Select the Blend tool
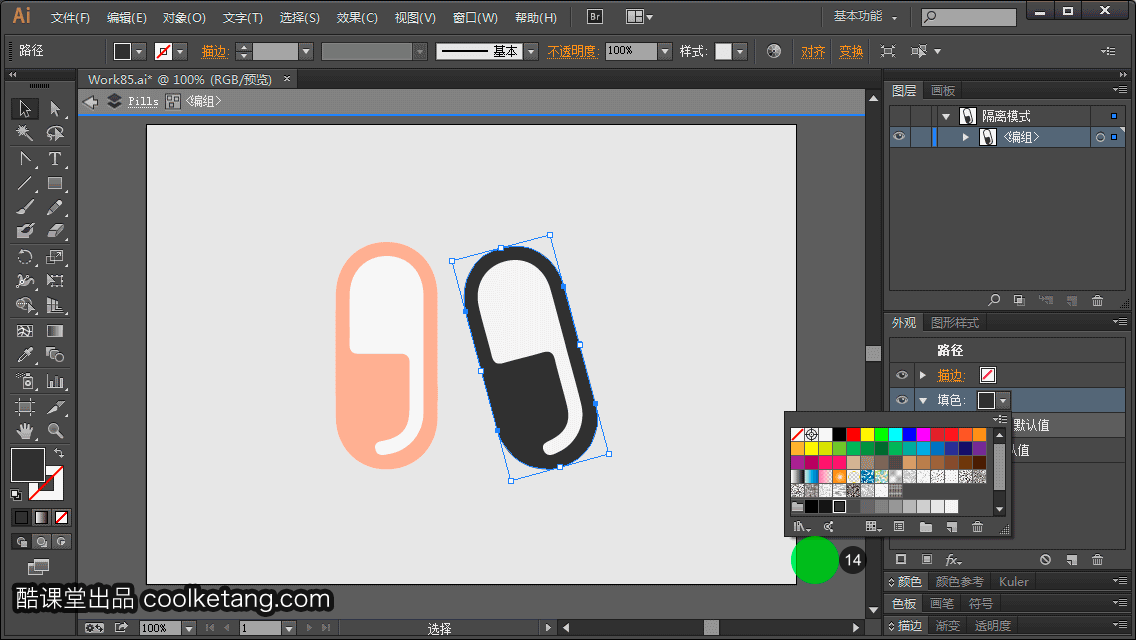 (55, 355)
